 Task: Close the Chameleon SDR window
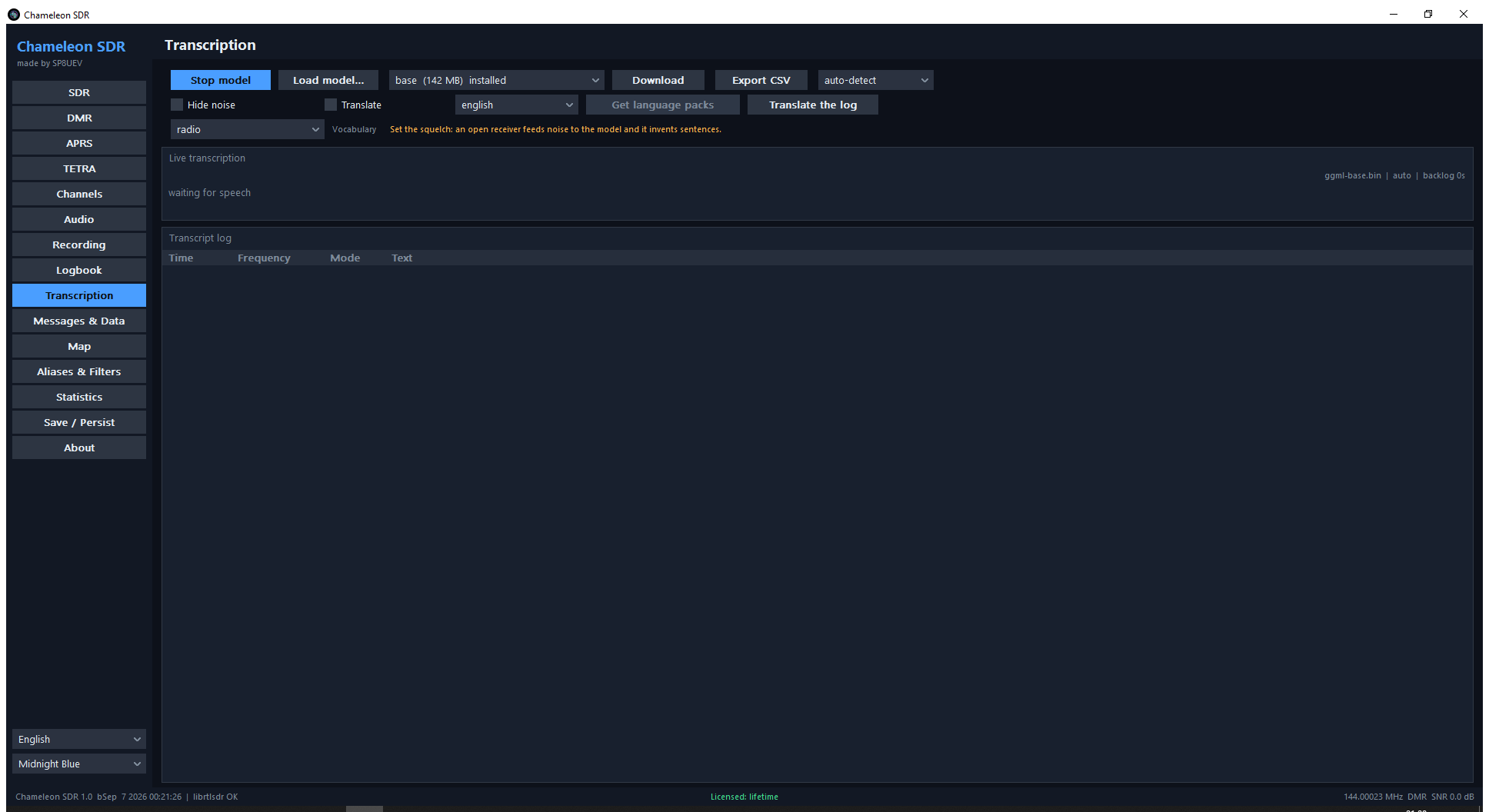pyautogui.click(x=1464, y=14)
